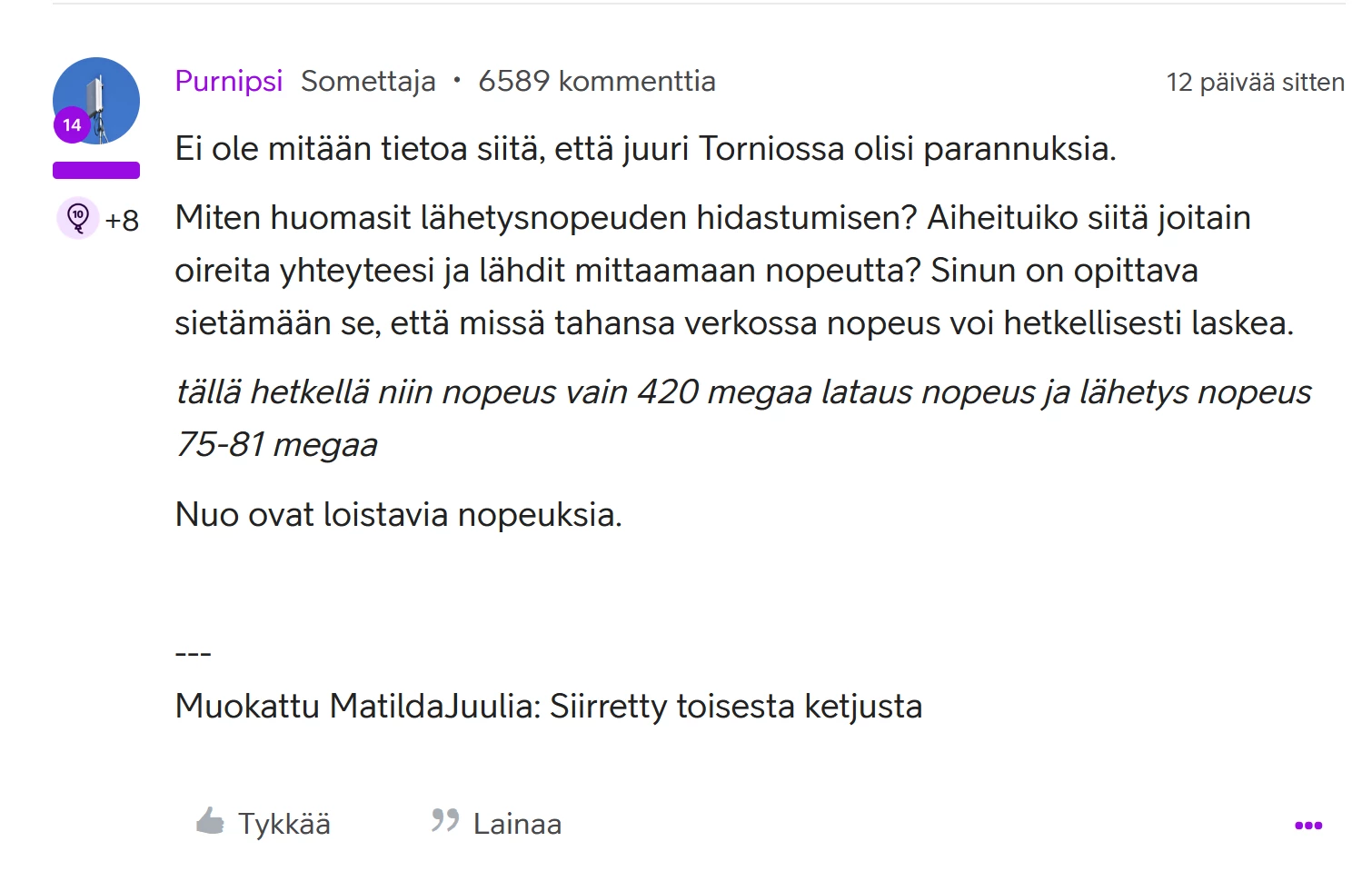Click the sentence "Nuo ovat loistavia nopeuksia."

tap(398, 515)
